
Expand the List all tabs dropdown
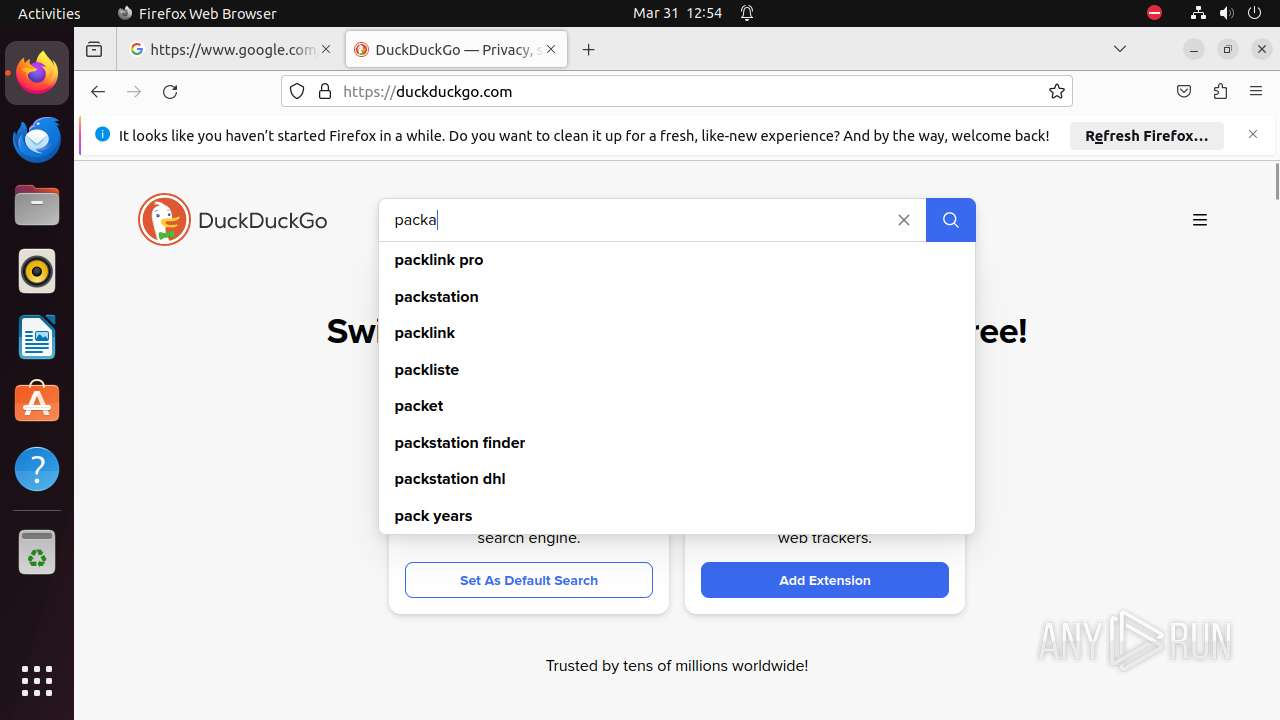coord(1120,49)
